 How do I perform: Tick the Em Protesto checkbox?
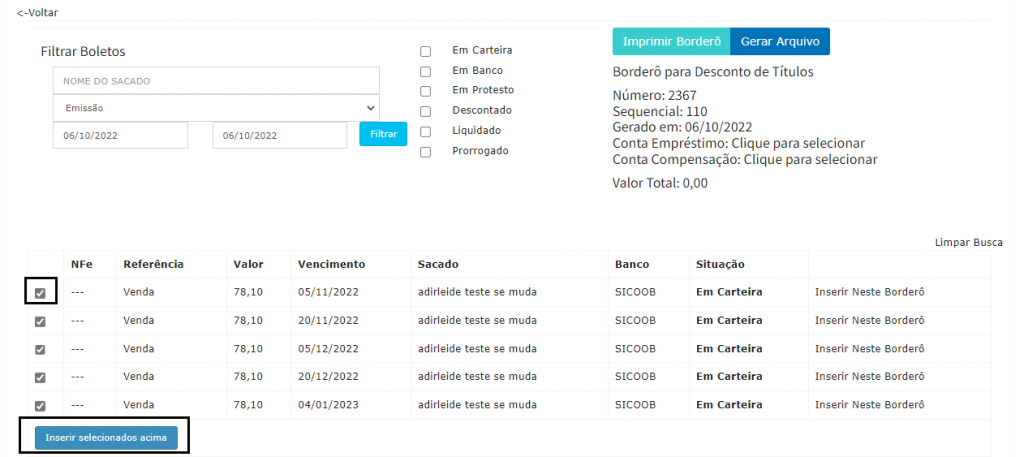pyautogui.click(x=426, y=91)
